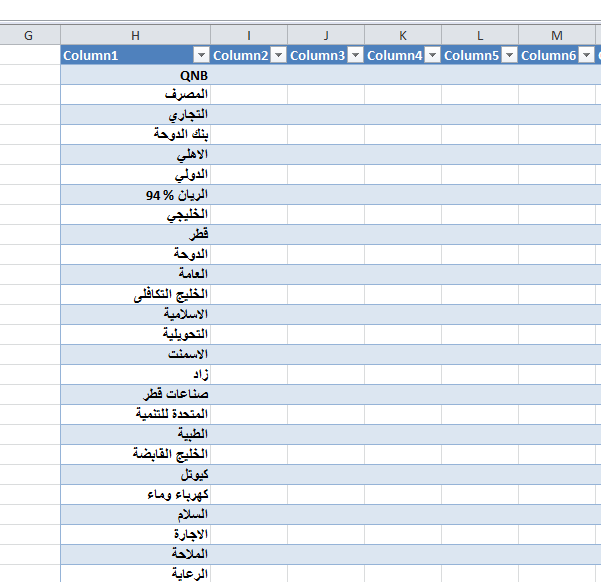Open the Column2 filter dropdown
This screenshot has height=582, width=601.
279,55
